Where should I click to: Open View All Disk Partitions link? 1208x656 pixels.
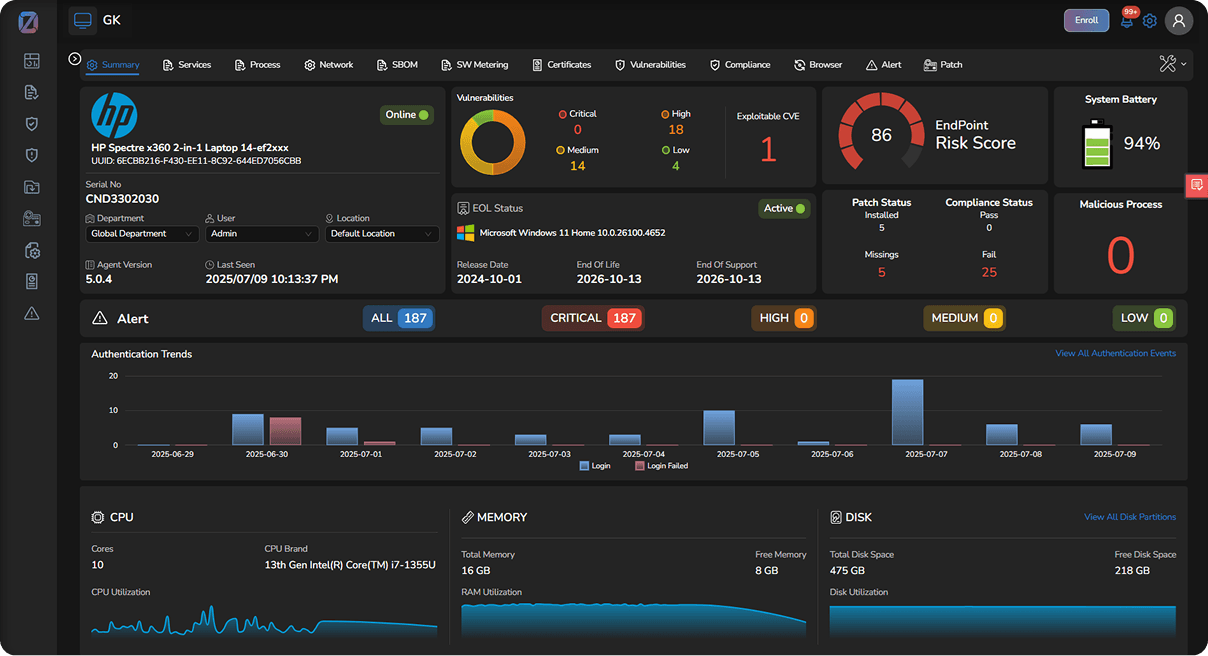(1130, 517)
